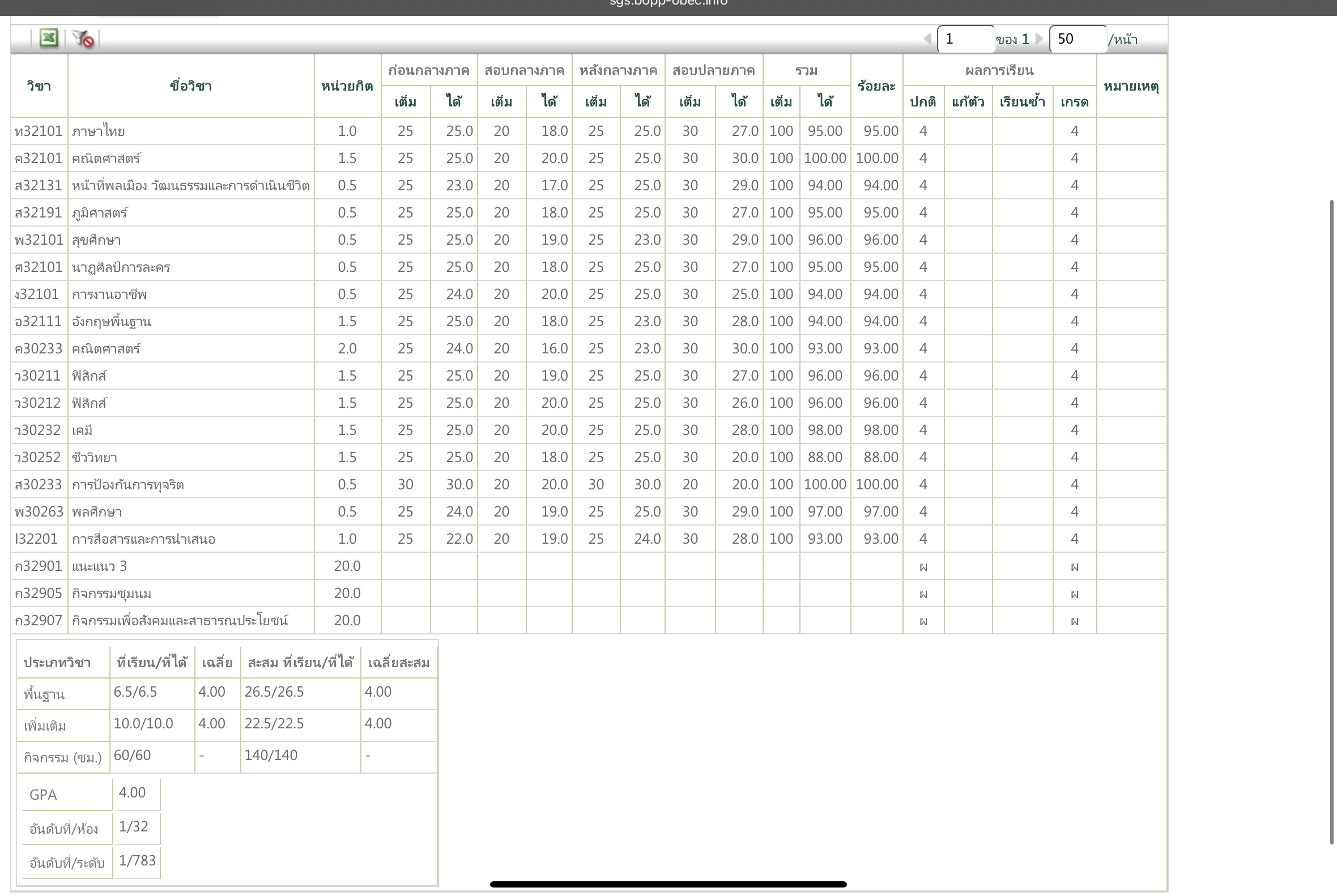Click the GPA value 4.00
1337x896 pixels.
pyautogui.click(x=133, y=793)
